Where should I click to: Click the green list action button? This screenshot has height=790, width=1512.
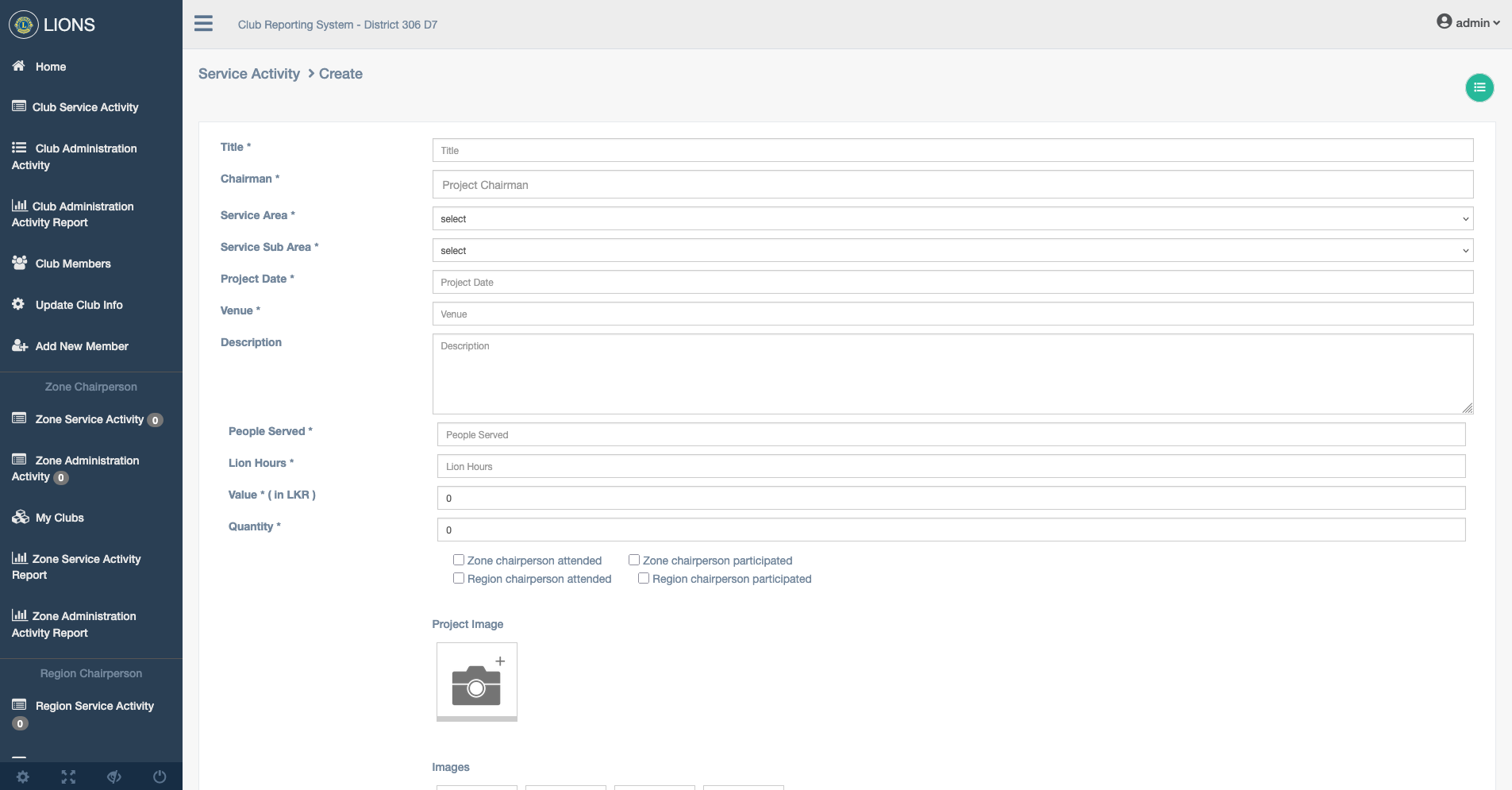pyautogui.click(x=1478, y=87)
